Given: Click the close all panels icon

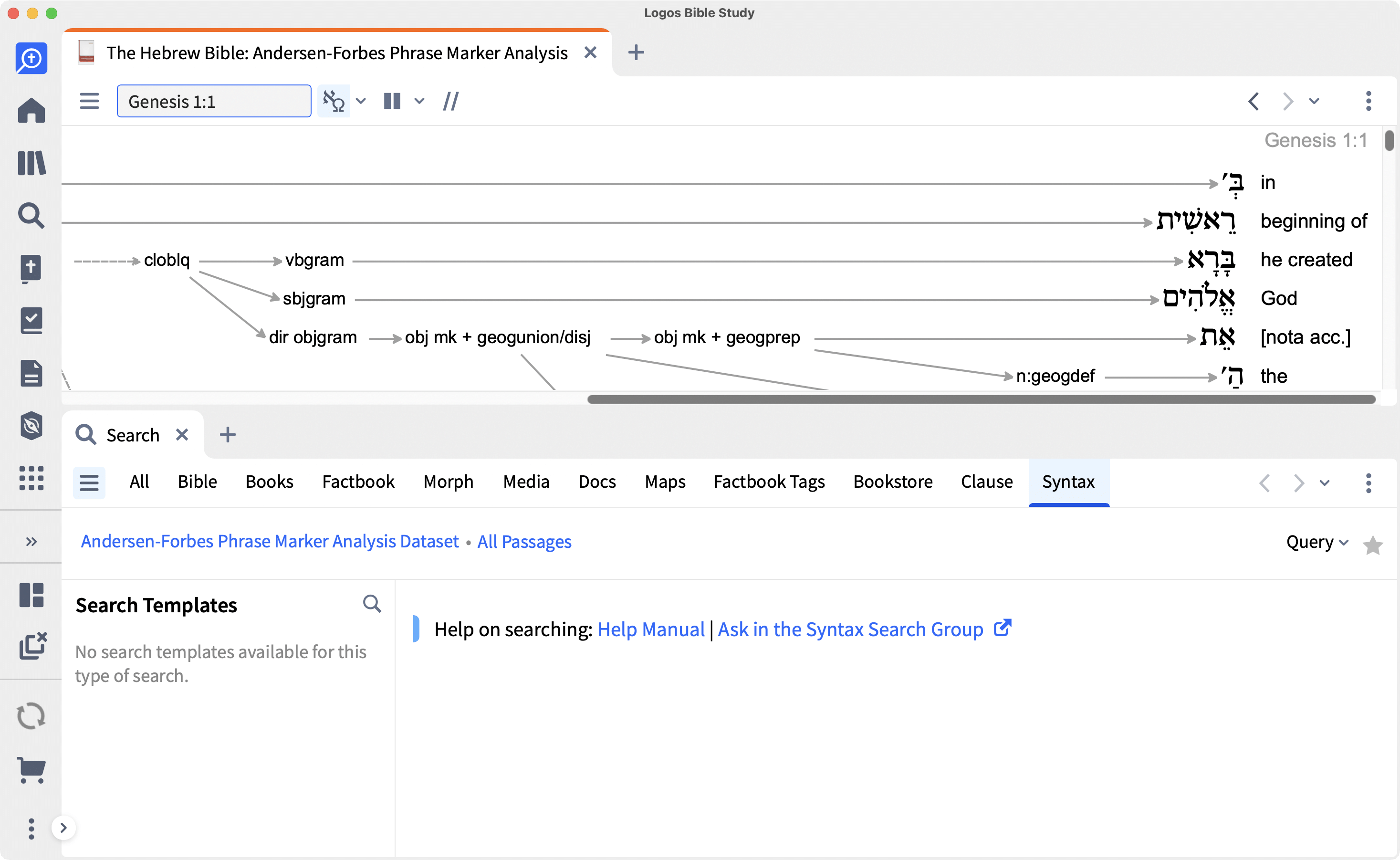Looking at the screenshot, I should click(x=32, y=646).
